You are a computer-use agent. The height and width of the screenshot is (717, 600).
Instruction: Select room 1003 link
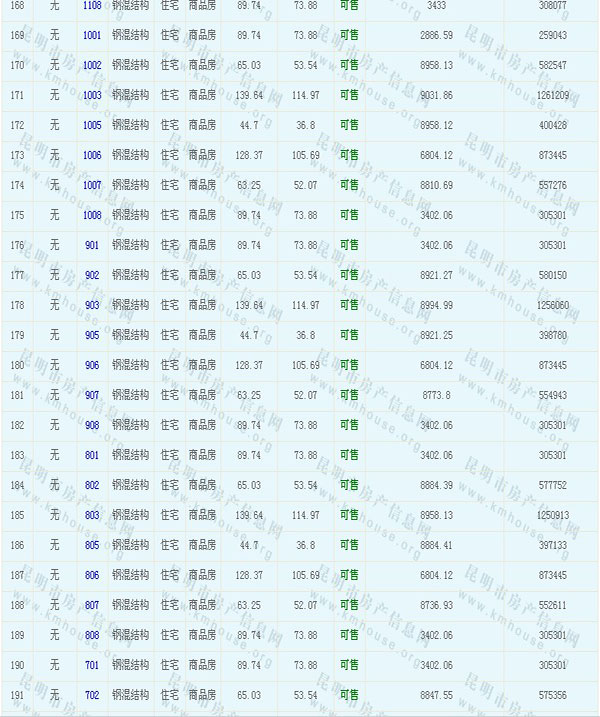click(x=92, y=96)
